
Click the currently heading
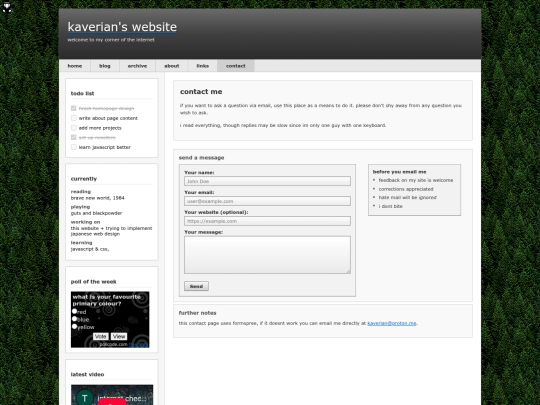(84, 179)
